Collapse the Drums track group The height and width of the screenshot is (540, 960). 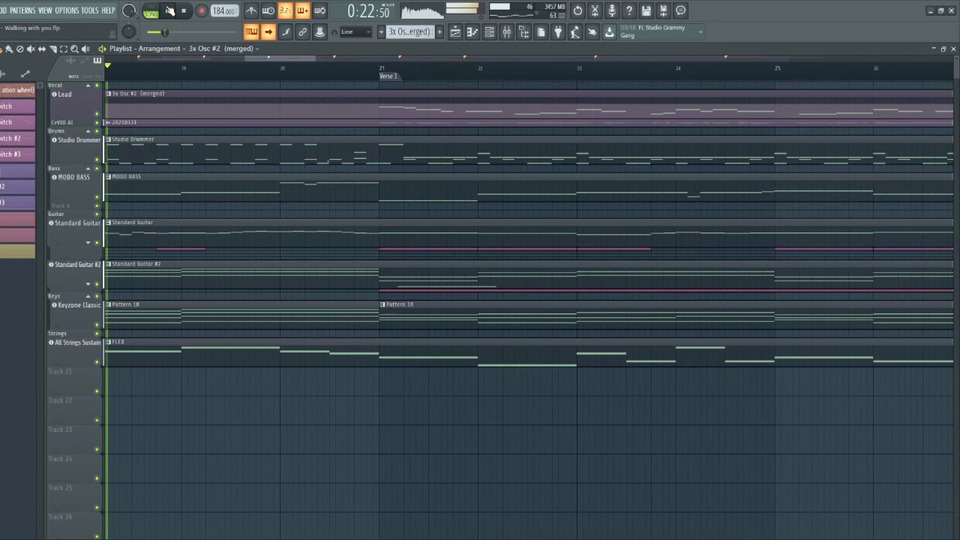(88, 131)
